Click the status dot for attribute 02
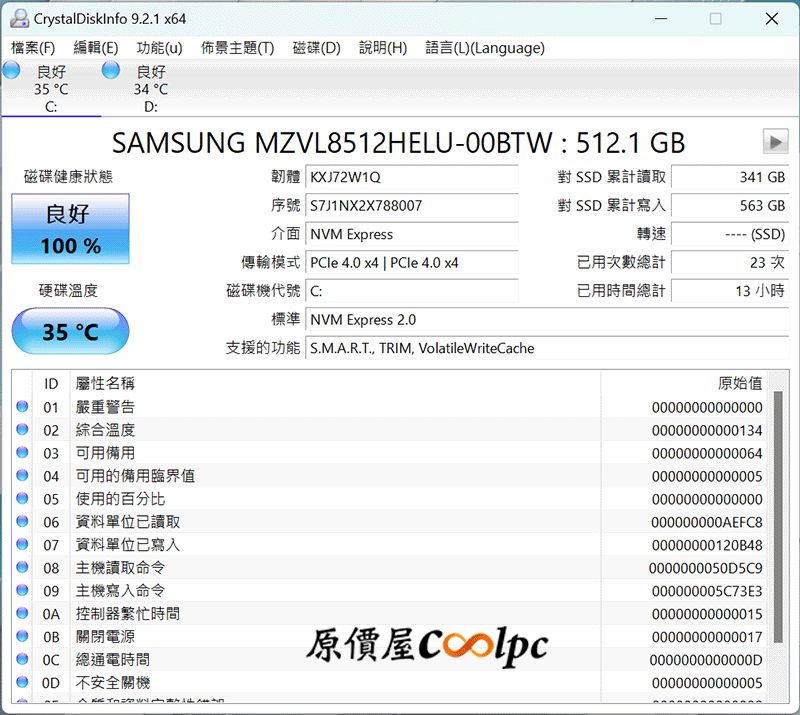Image resolution: width=800 pixels, height=715 pixels. [22, 429]
